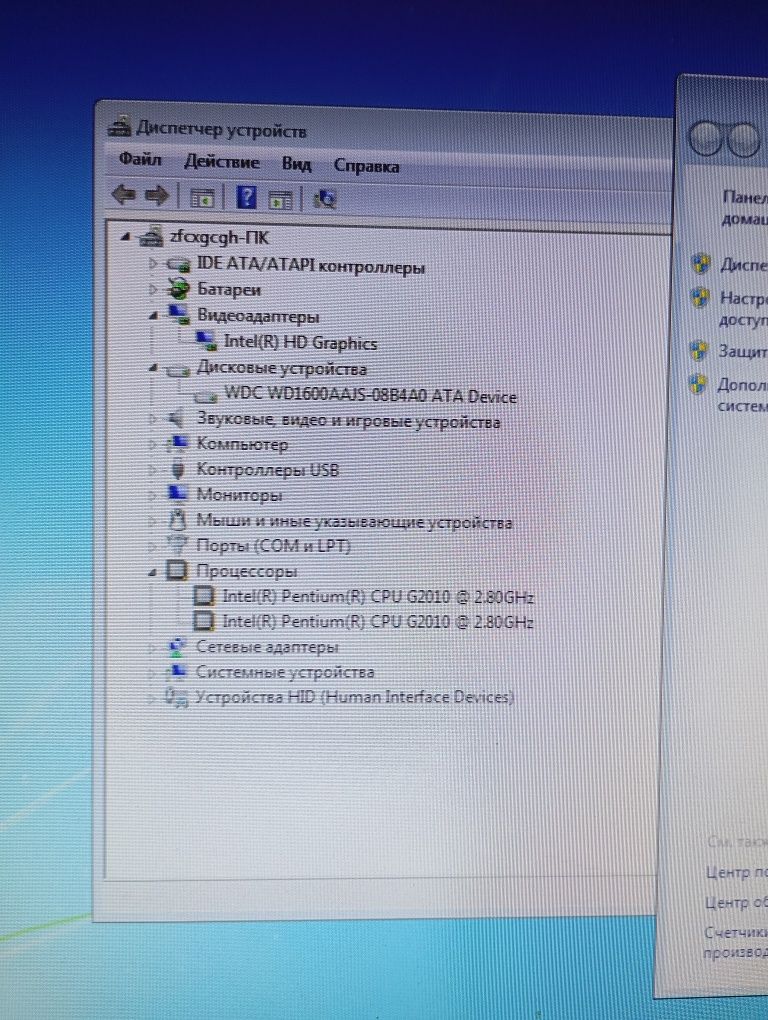Select the mouse devices category icon
768x1020 pixels.
tap(176, 519)
